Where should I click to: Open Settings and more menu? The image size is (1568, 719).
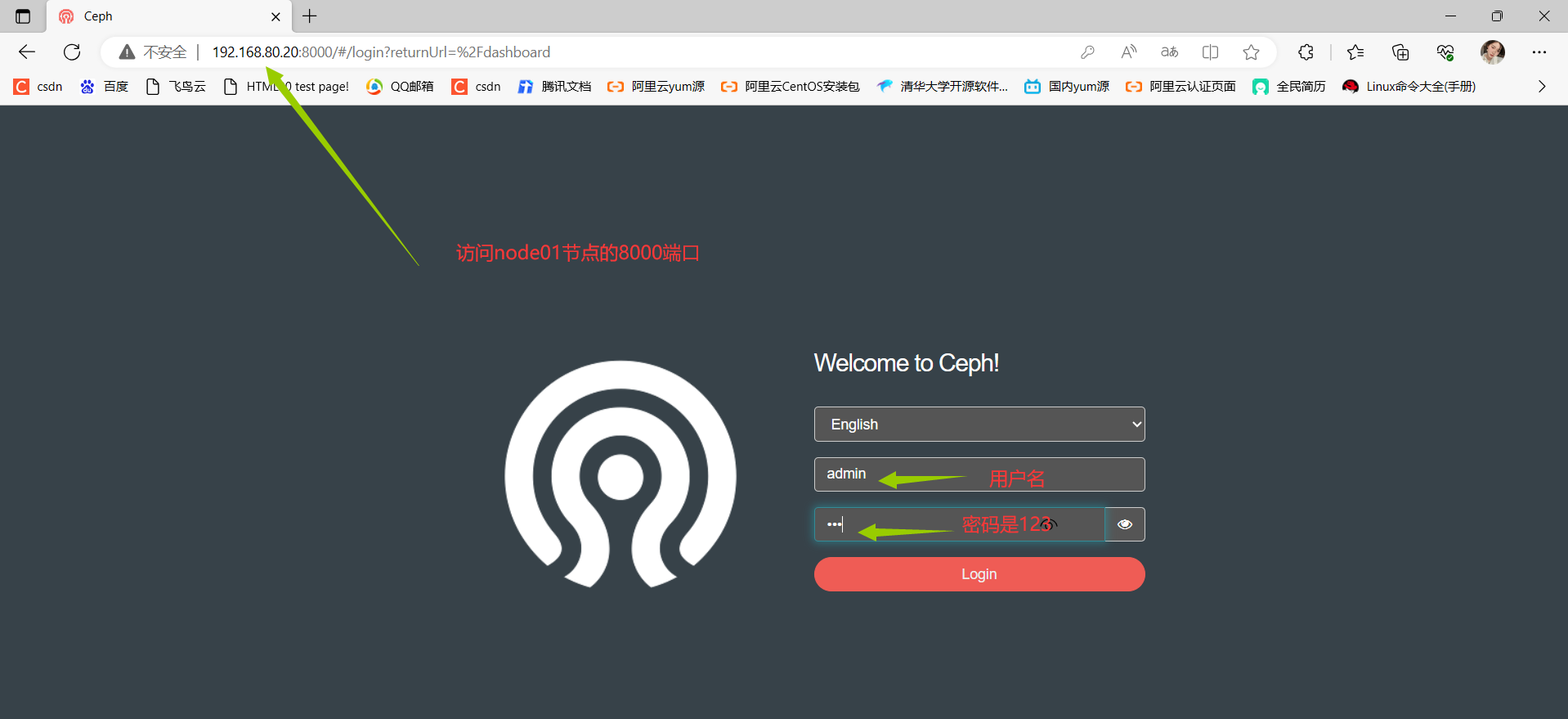(x=1539, y=52)
